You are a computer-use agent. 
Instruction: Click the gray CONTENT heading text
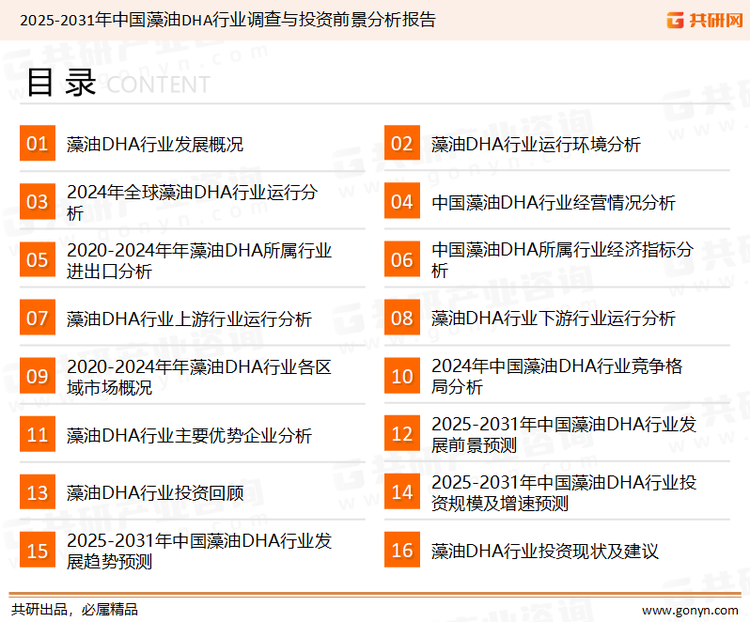tap(158, 85)
